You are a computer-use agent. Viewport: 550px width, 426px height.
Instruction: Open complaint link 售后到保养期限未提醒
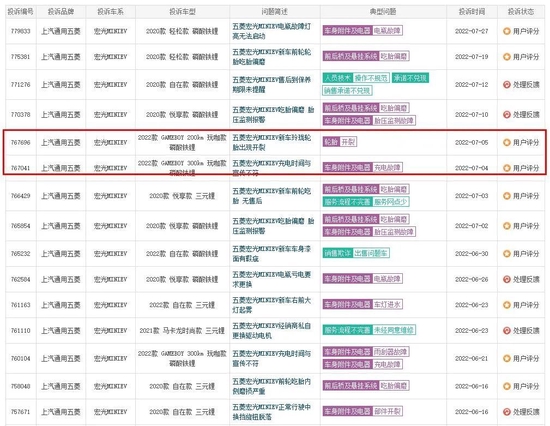271,85
